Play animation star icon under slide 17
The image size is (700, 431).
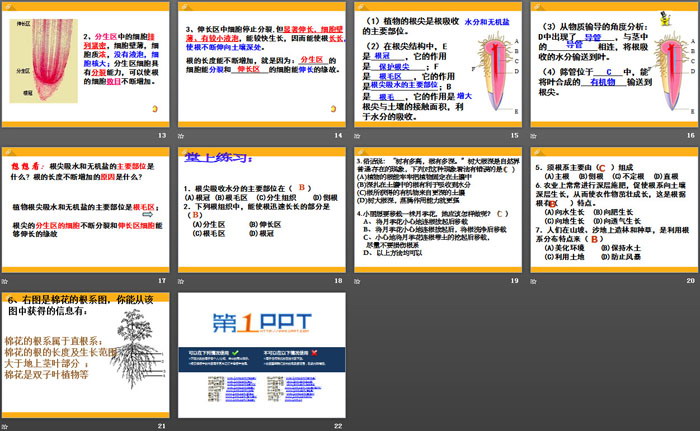click(x=5, y=281)
